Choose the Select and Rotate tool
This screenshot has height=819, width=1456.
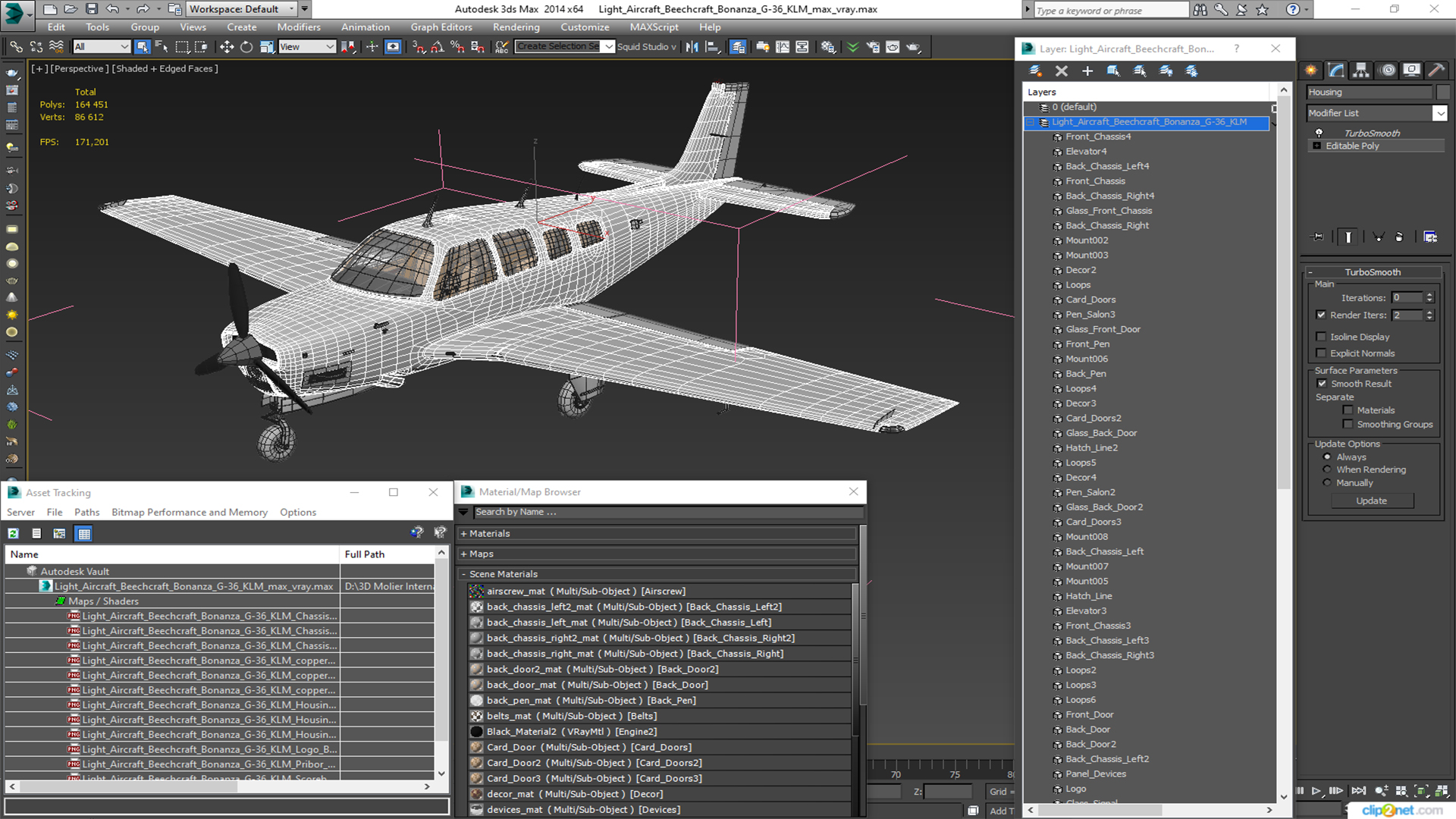pyautogui.click(x=246, y=47)
